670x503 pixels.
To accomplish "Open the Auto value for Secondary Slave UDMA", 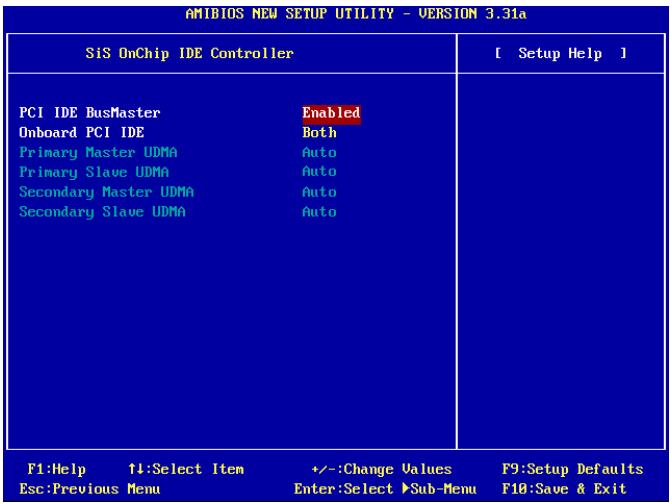I will click(x=319, y=212).
